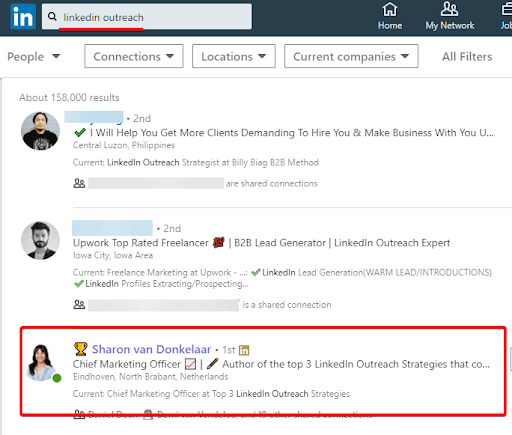Open profile photo of Iowa City result
Image resolution: width=512 pixels, height=435 pixels.
click(x=40, y=240)
